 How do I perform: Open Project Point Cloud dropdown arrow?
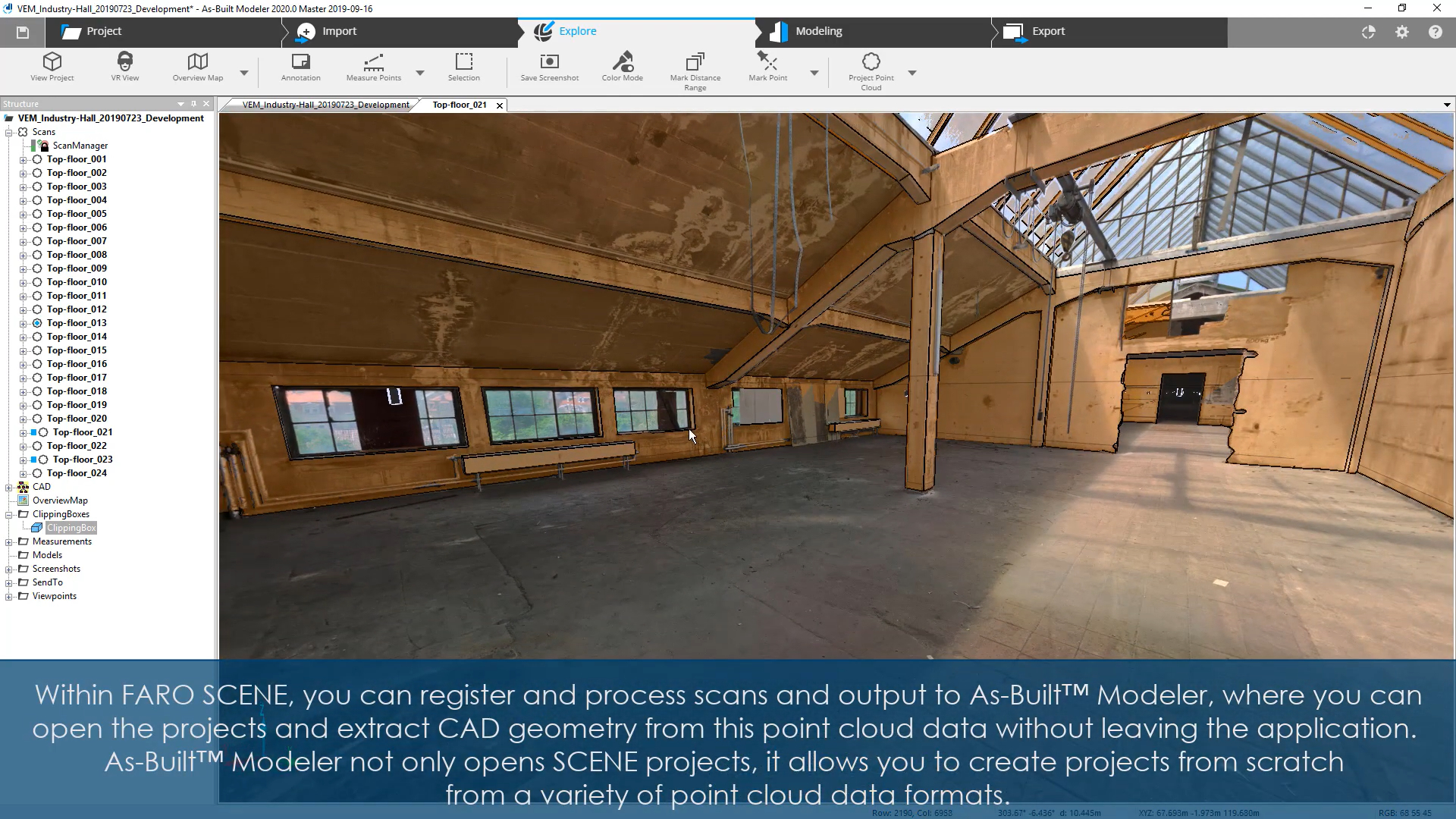912,73
